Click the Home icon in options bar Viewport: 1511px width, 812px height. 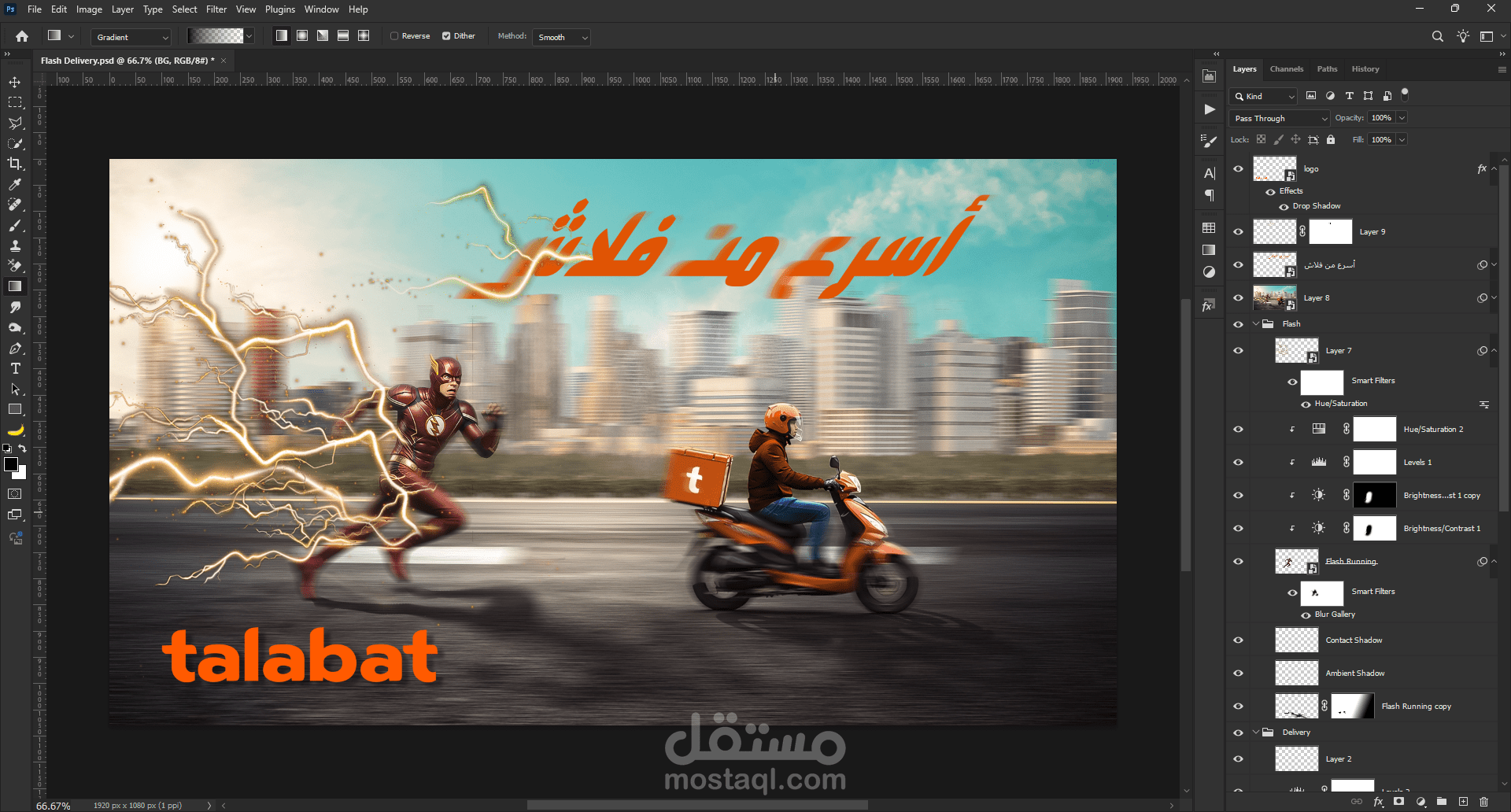(22, 36)
